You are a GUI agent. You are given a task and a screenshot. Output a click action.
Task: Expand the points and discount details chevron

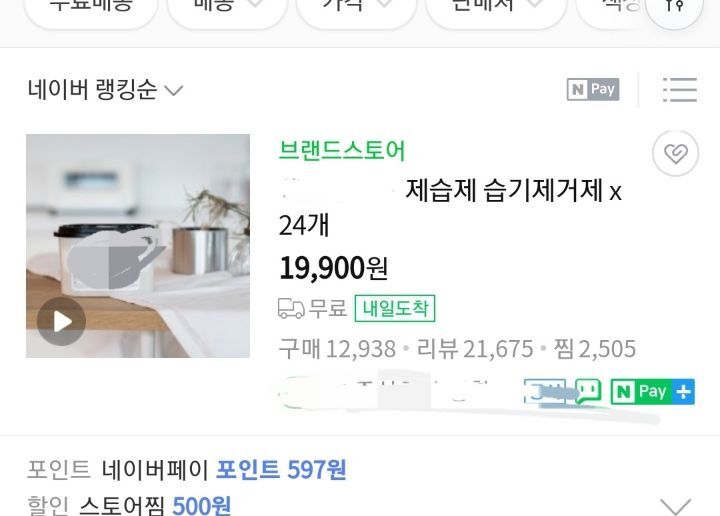click(x=675, y=506)
